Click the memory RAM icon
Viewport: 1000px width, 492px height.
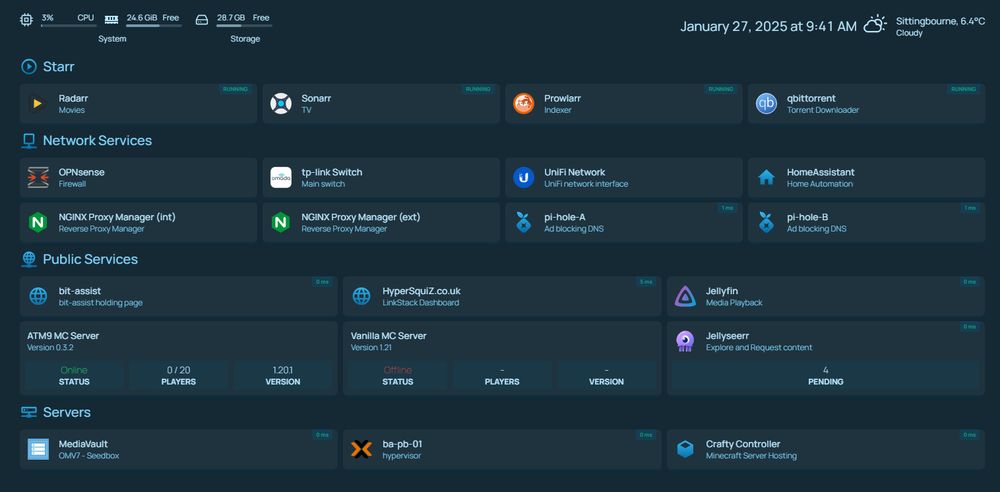[112, 20]
